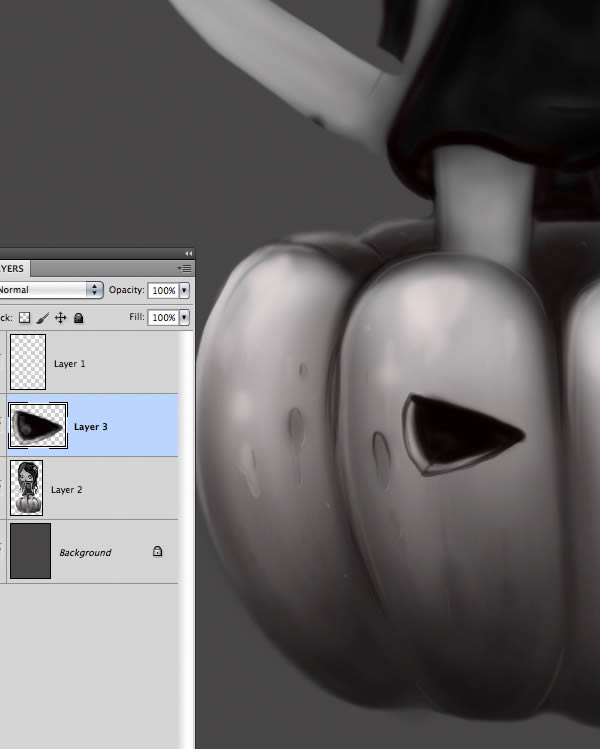Select Layer 2 character thumbnail
The height and width of the screenshot is (749, 600).
click(27, 488)
